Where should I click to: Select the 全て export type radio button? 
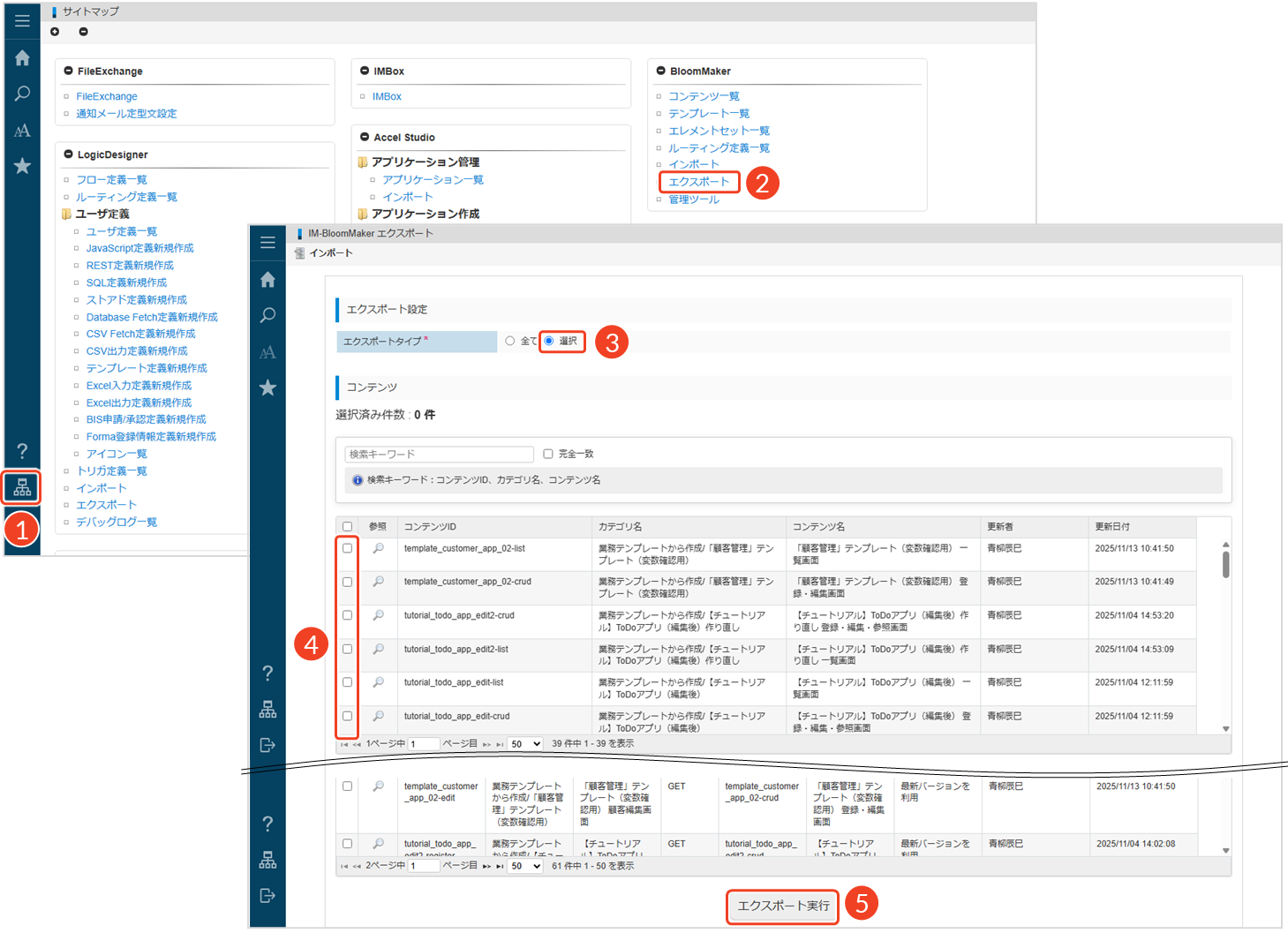coord(510,341)
